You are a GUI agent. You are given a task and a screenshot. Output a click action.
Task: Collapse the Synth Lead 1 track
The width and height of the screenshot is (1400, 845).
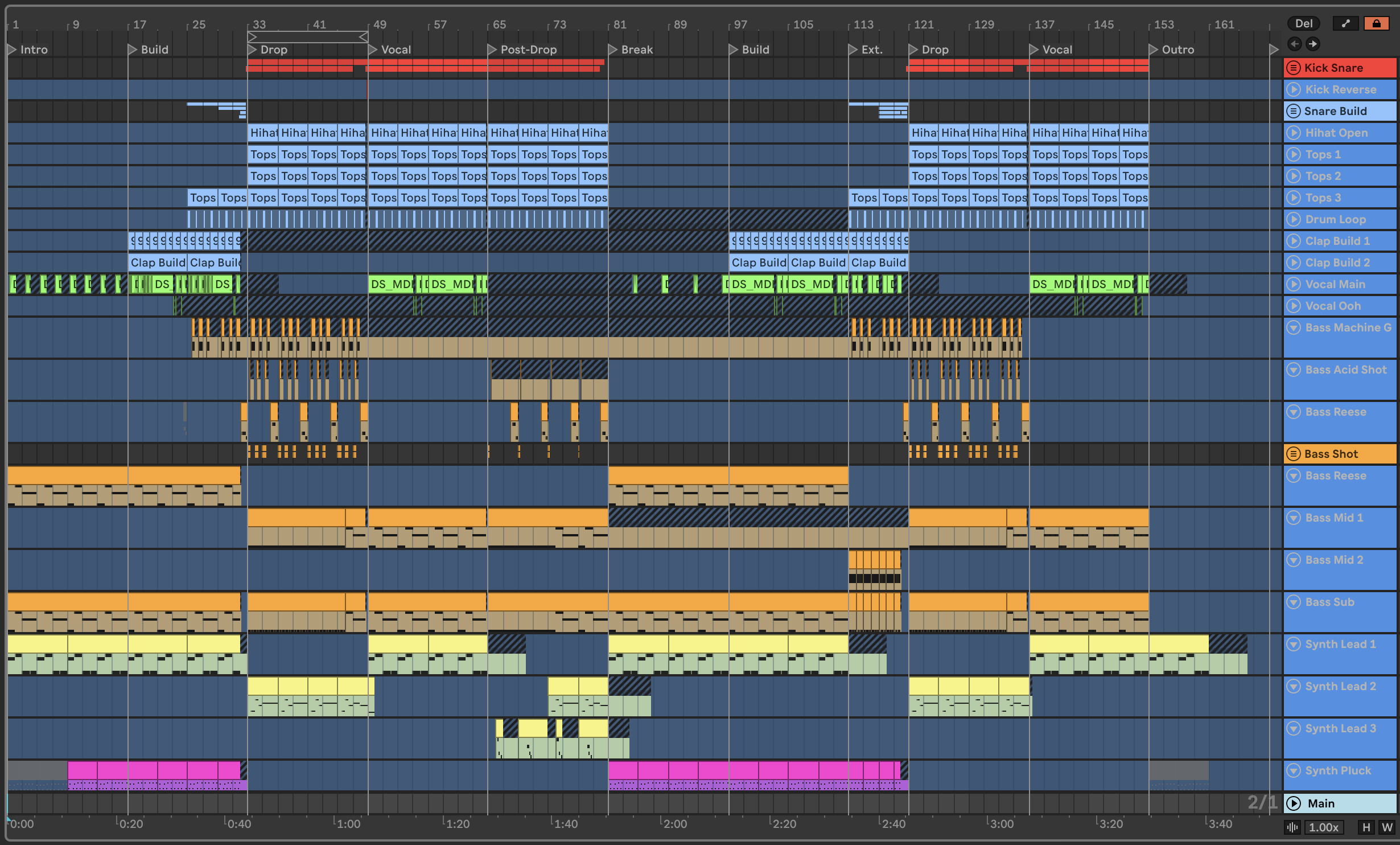[x=1294, y=644]
